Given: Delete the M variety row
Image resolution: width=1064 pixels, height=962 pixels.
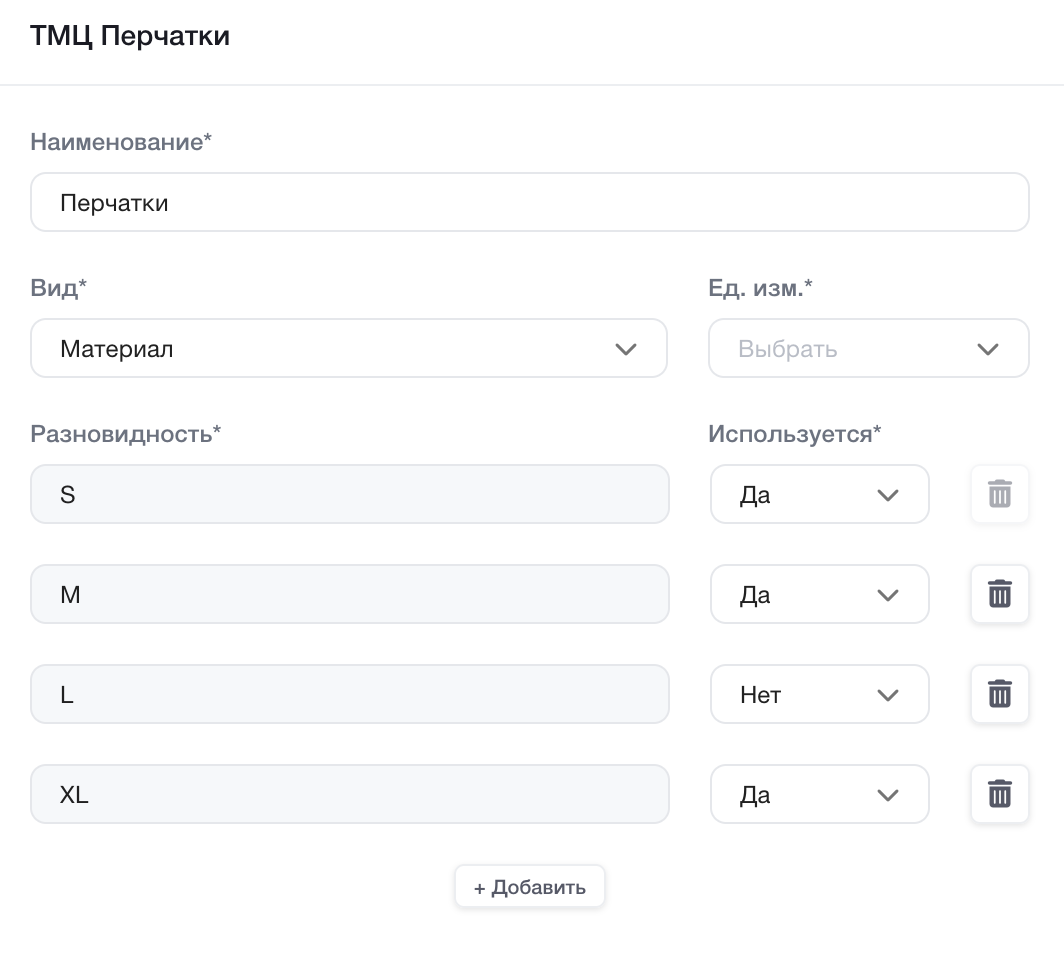Looking at the screenshot, I should coord(1000,594).
